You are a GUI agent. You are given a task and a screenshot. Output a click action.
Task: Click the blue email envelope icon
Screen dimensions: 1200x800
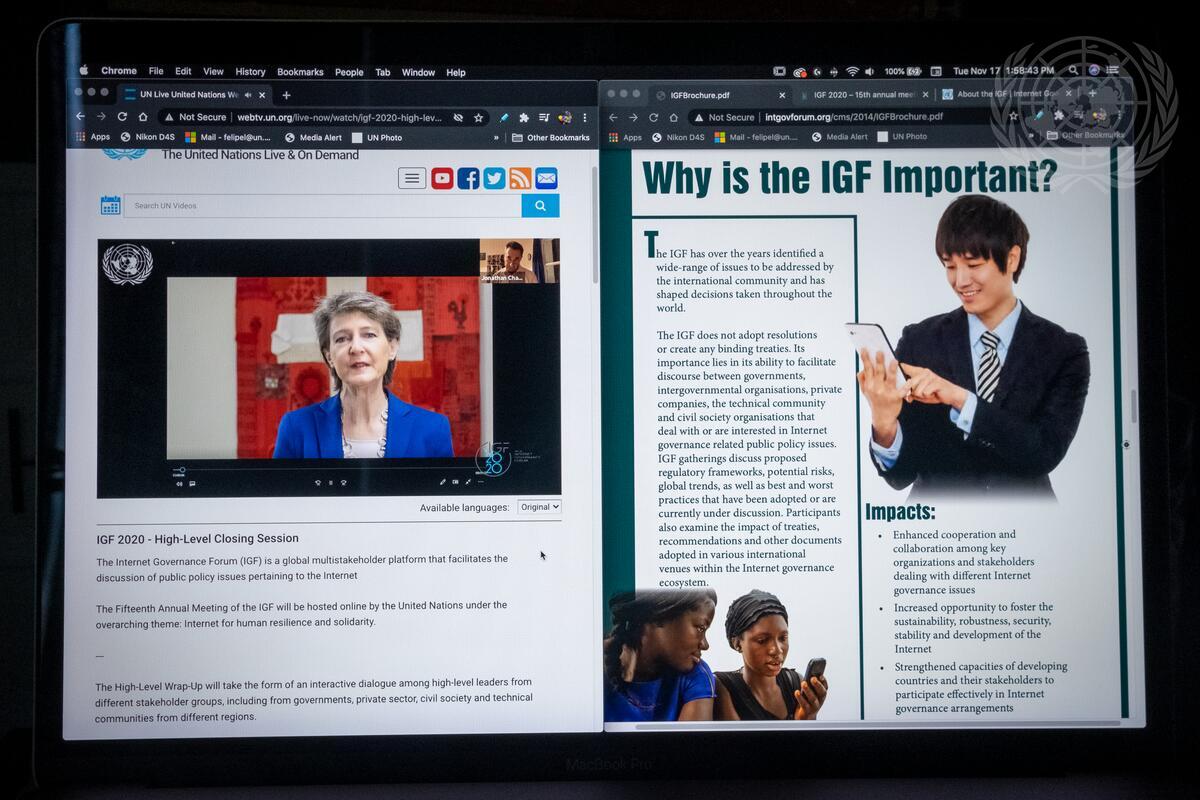(x=546, y=179)
